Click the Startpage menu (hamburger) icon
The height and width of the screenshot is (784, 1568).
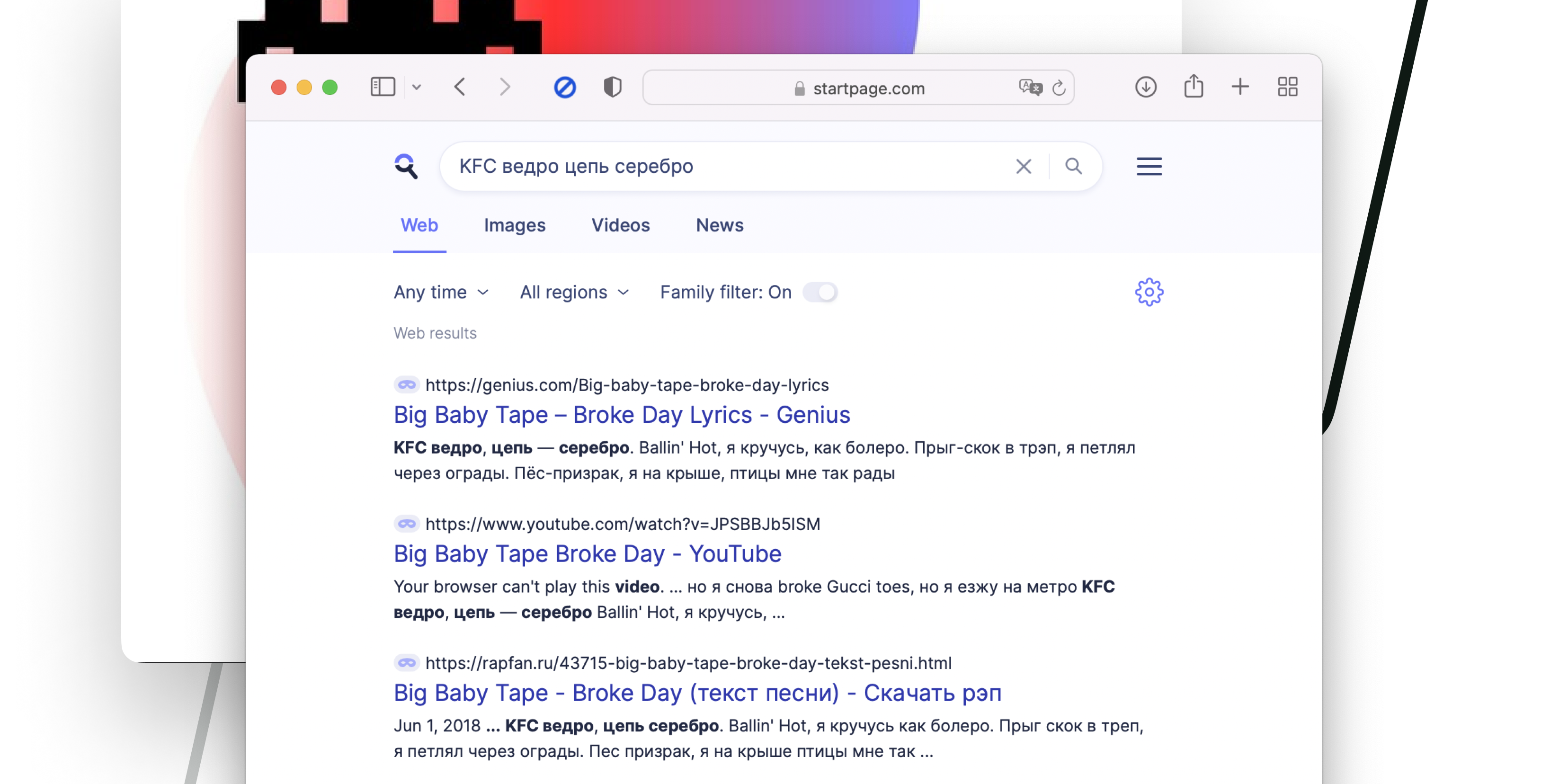pos(1150,166)
